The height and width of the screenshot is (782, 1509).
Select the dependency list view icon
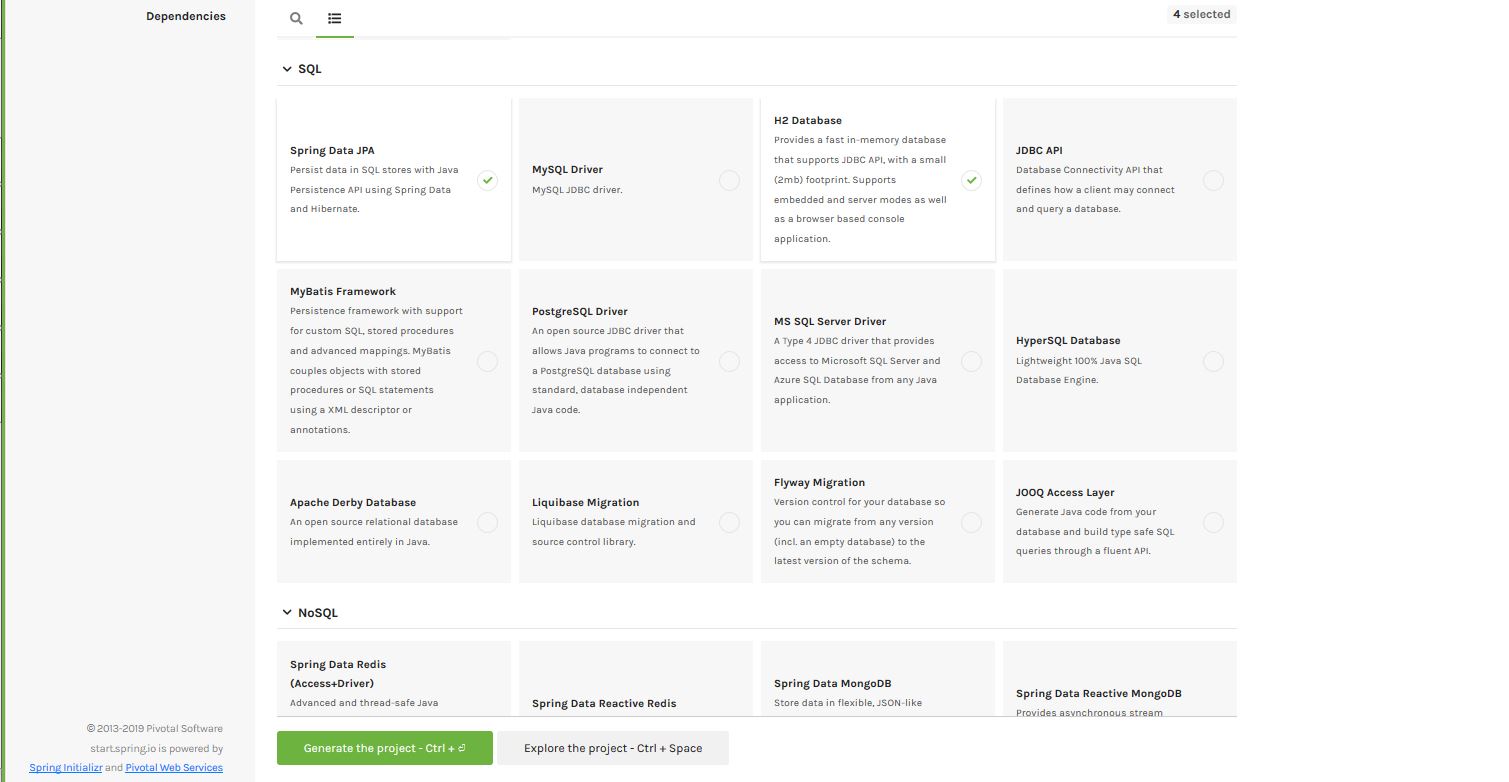pyautogui.click(x=334, y=18)
